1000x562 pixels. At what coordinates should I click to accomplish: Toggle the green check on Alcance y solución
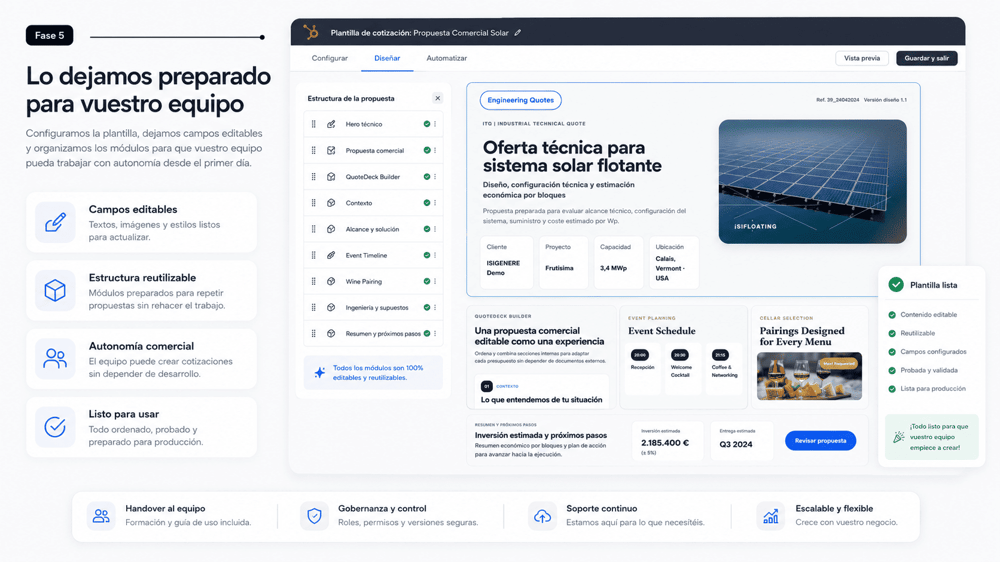tap(427, 229)
